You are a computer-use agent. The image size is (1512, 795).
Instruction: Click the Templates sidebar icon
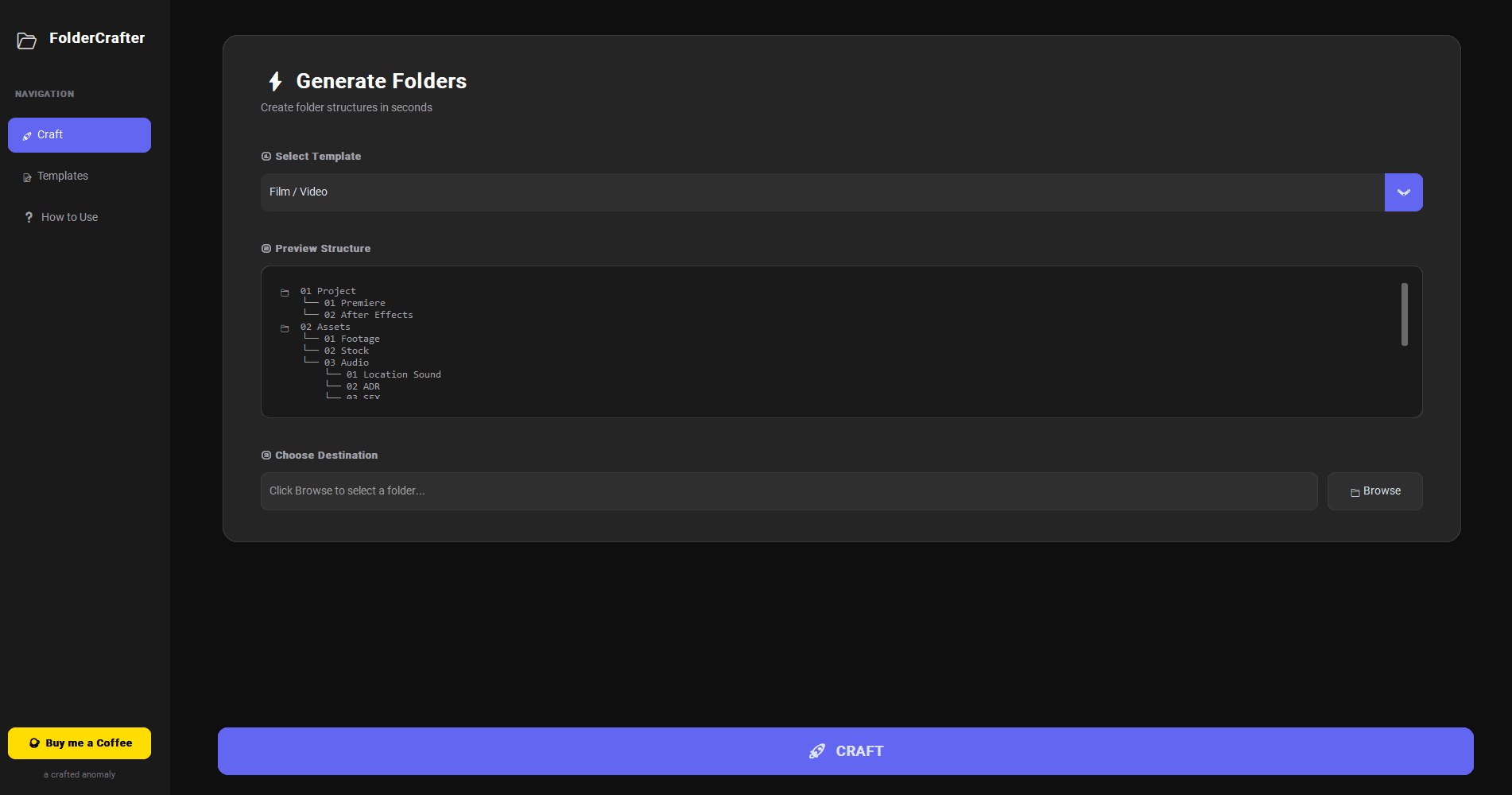[x=27, y=177]
